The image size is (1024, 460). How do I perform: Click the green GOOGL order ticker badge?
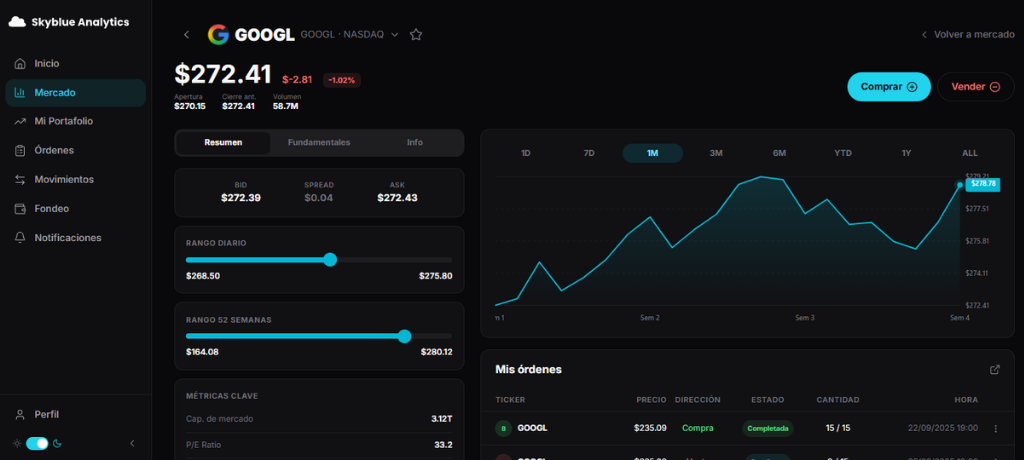coord(503,429)
